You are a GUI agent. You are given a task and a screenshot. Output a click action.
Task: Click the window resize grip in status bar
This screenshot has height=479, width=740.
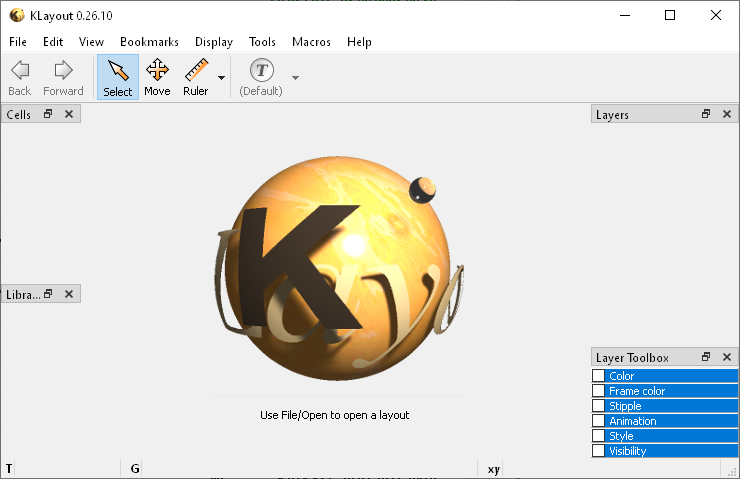pyautogui.click(x=732, y=471)
